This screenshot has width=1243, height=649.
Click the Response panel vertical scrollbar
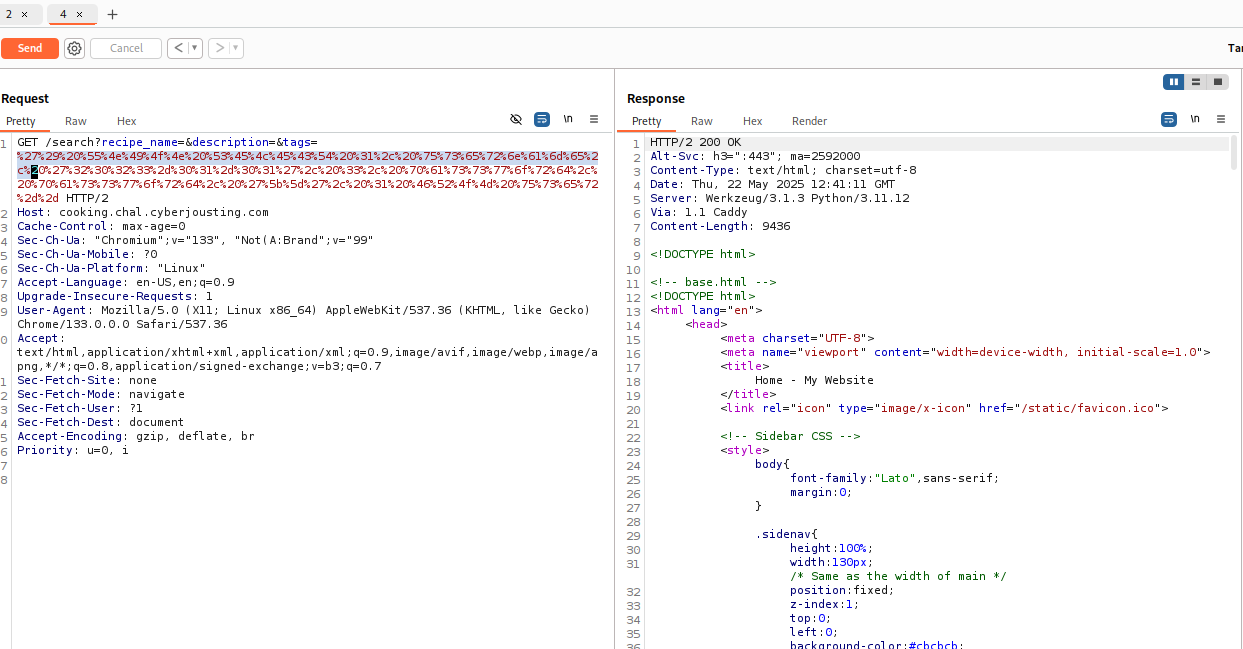[x=1234, y=152]
